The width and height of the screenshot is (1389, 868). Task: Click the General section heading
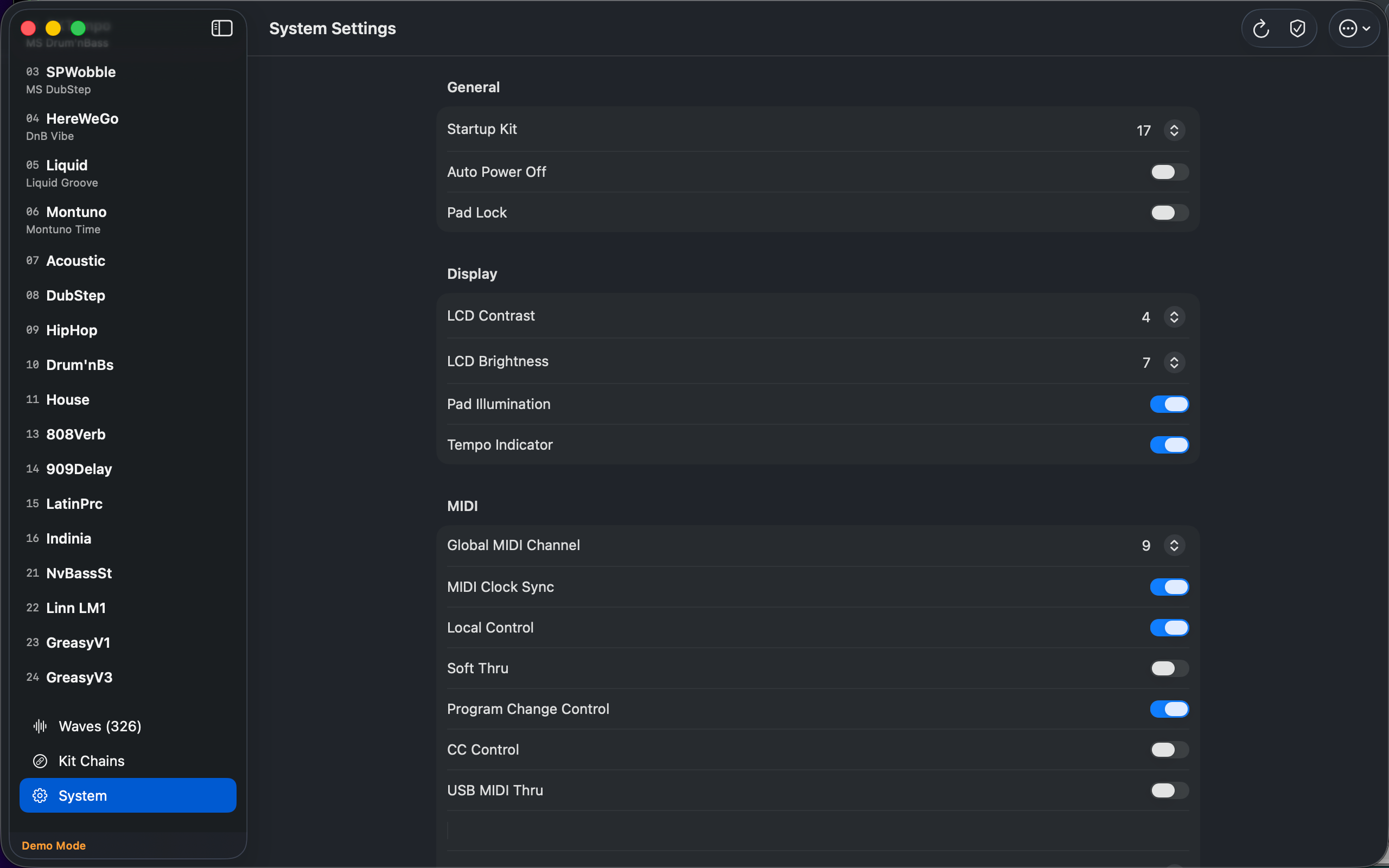(x=473, y=87)
